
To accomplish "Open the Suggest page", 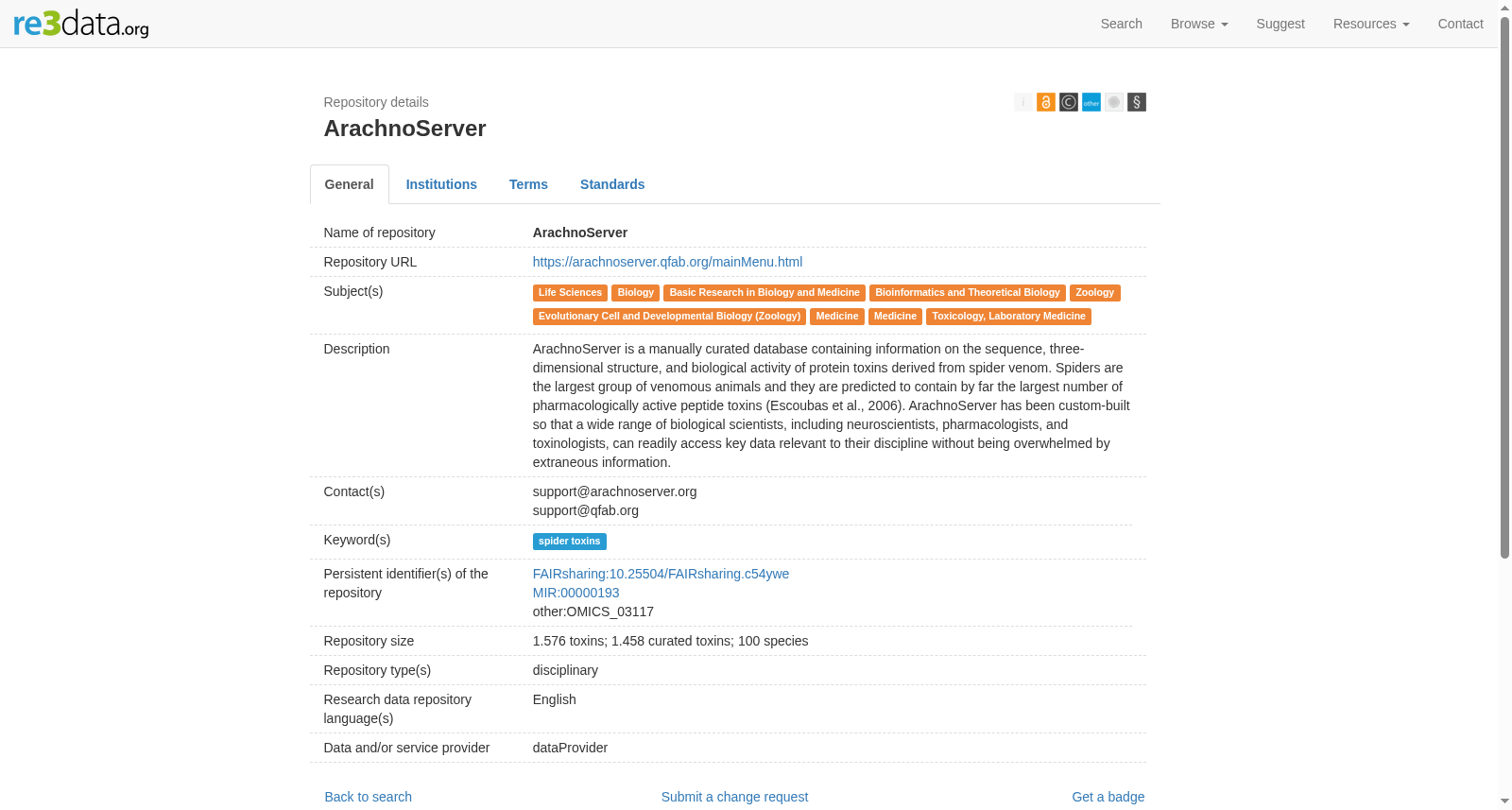I will 1280,24.
